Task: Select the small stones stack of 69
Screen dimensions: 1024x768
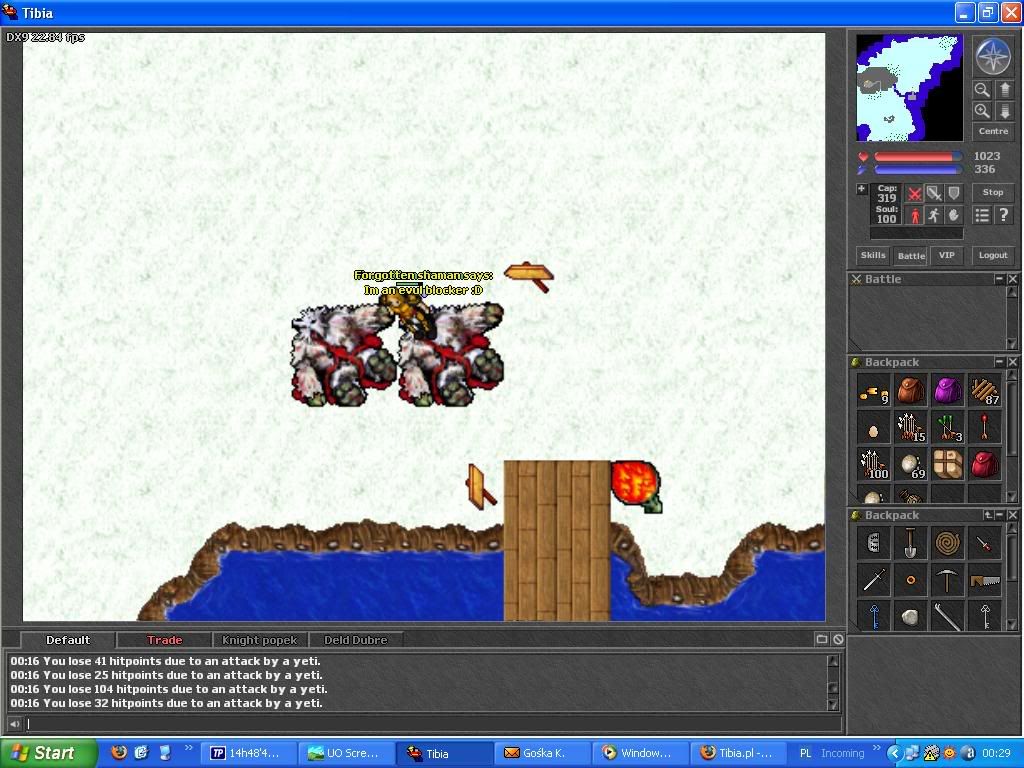Action: click(910, 466)
